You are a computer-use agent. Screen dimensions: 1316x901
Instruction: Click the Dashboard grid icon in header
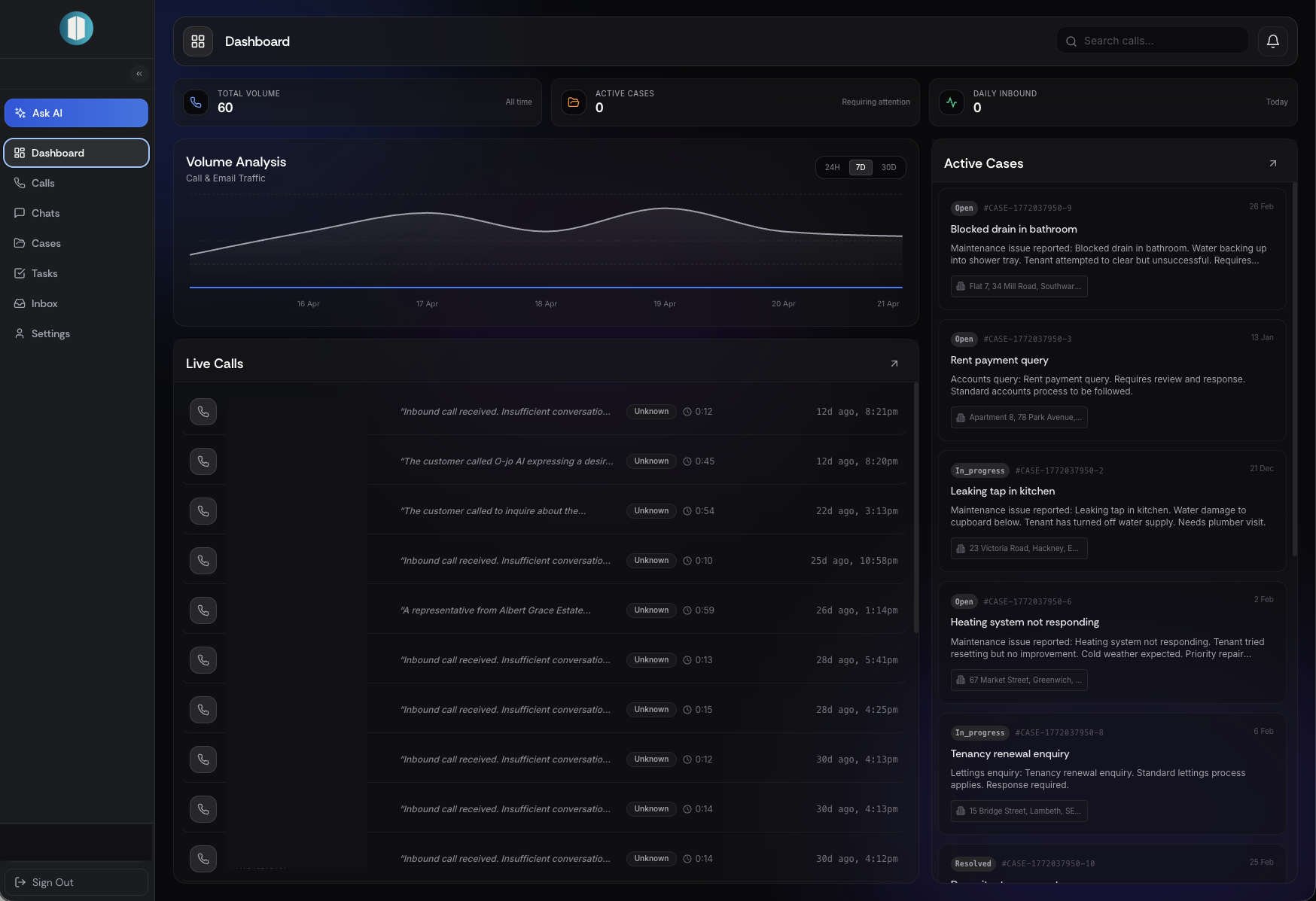[198, 41]
